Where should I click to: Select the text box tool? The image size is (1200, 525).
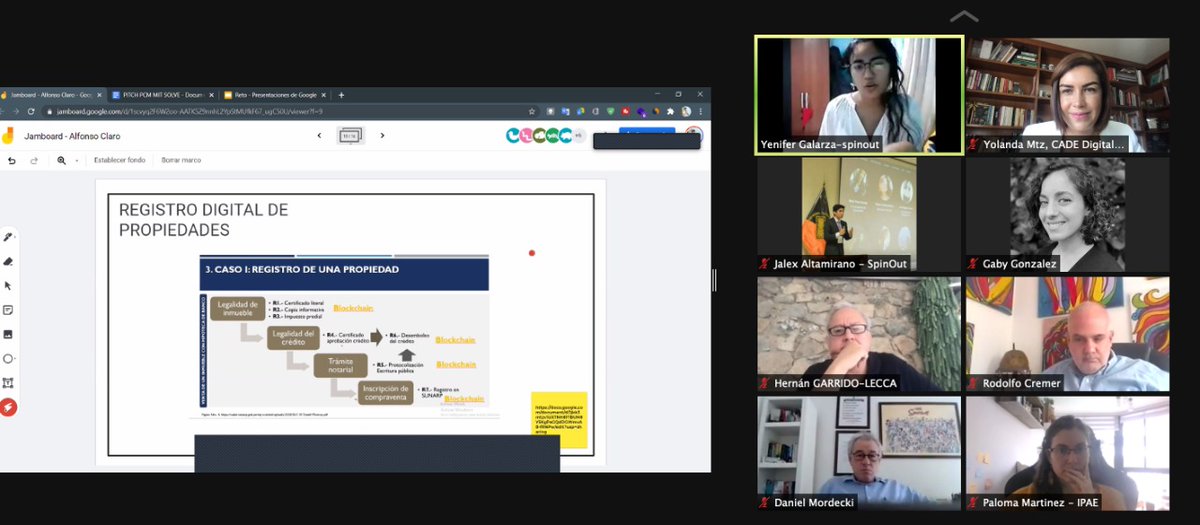point(8,382)
